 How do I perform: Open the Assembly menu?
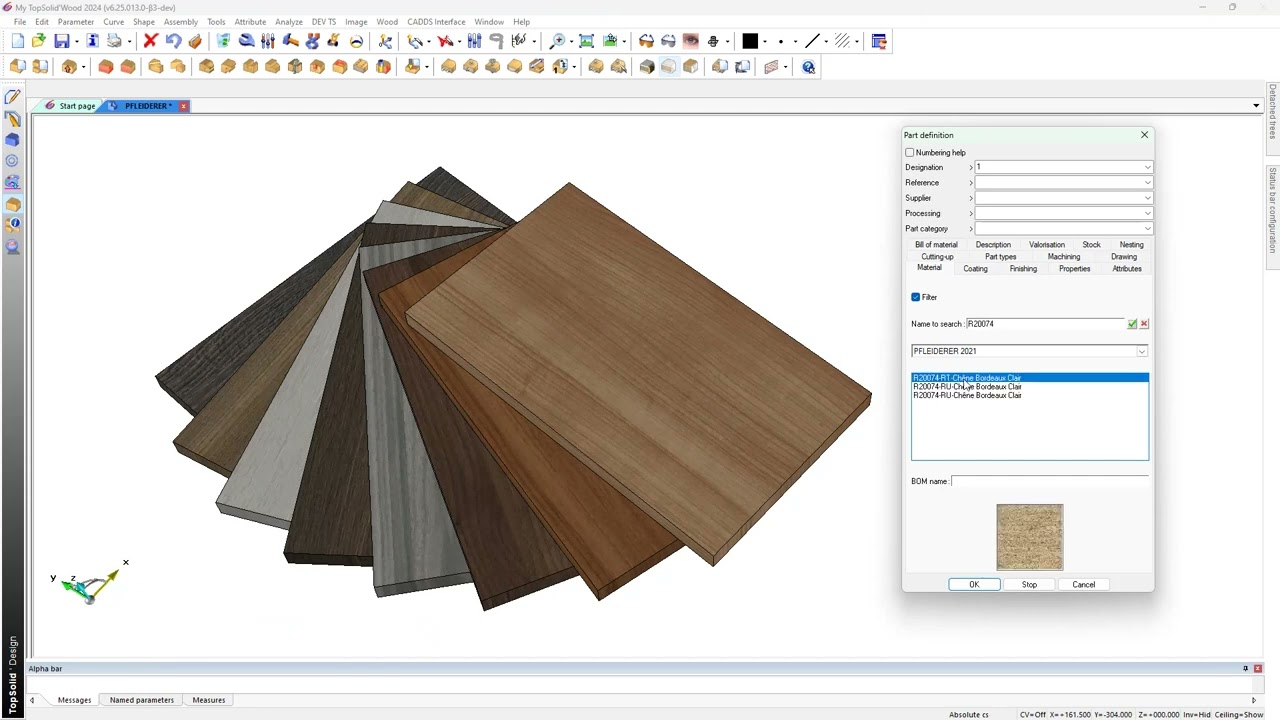point(181,21)
